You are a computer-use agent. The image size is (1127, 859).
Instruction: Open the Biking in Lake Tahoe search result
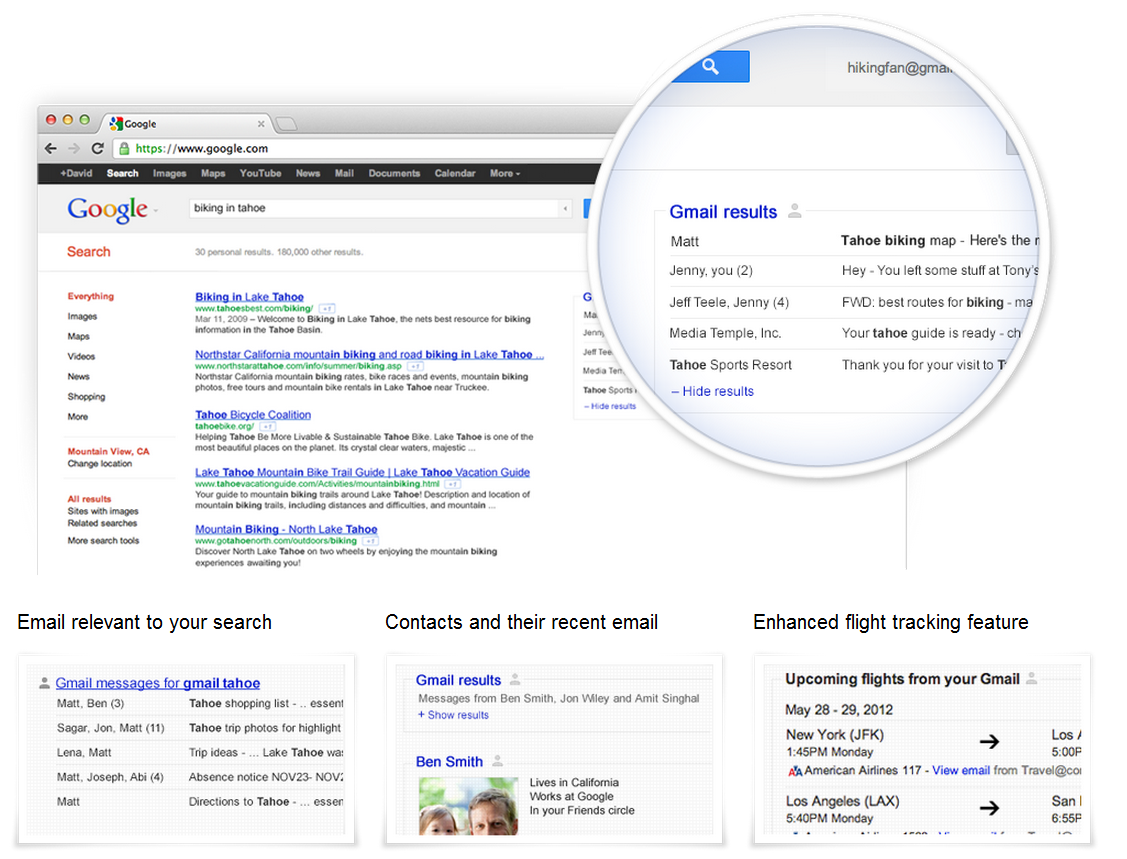249,296
